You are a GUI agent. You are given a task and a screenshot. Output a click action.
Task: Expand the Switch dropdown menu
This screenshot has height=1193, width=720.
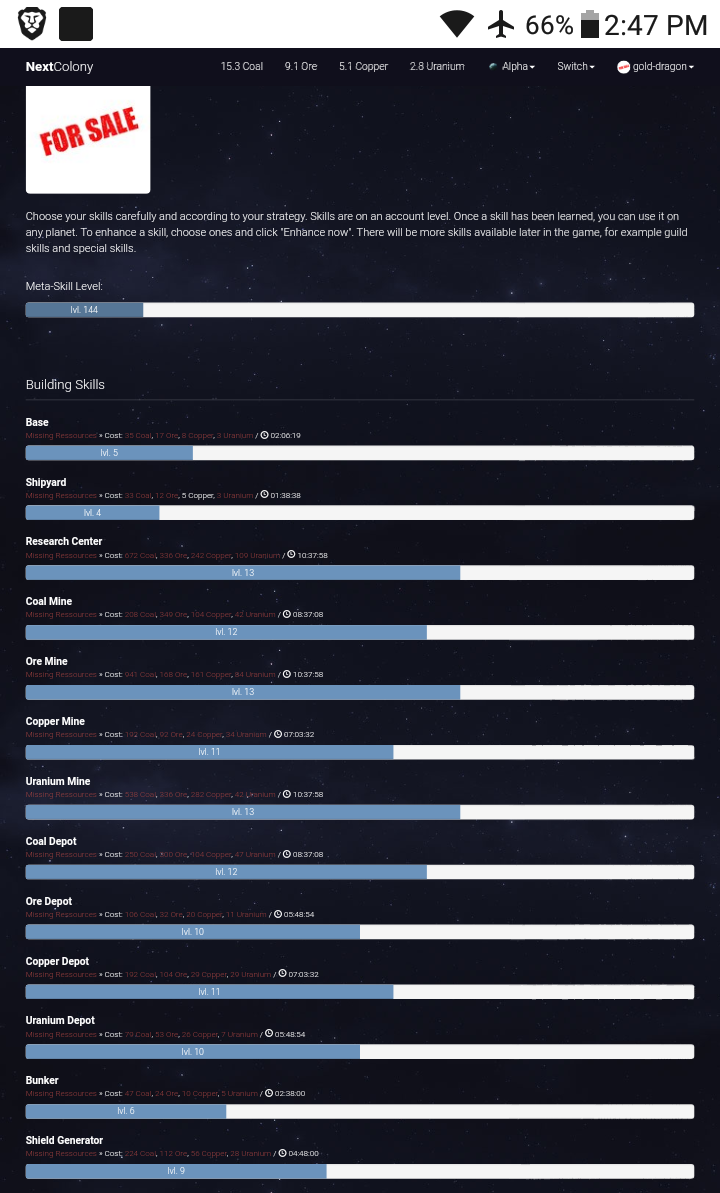tap(576, 67)
